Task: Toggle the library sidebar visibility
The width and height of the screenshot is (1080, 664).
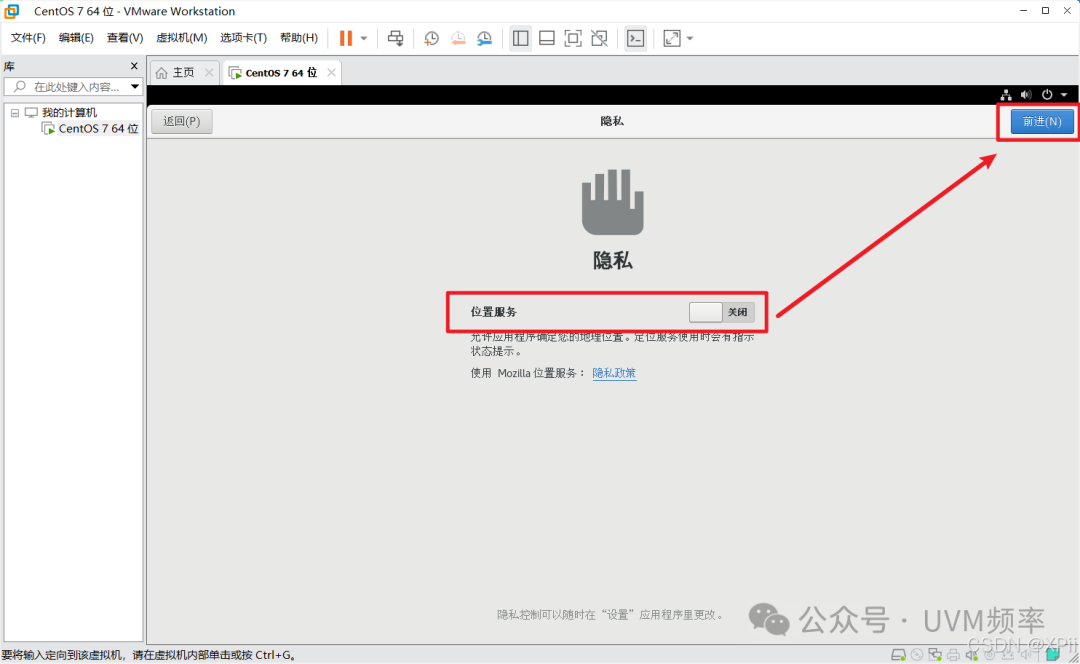Action: click(520, 37)
